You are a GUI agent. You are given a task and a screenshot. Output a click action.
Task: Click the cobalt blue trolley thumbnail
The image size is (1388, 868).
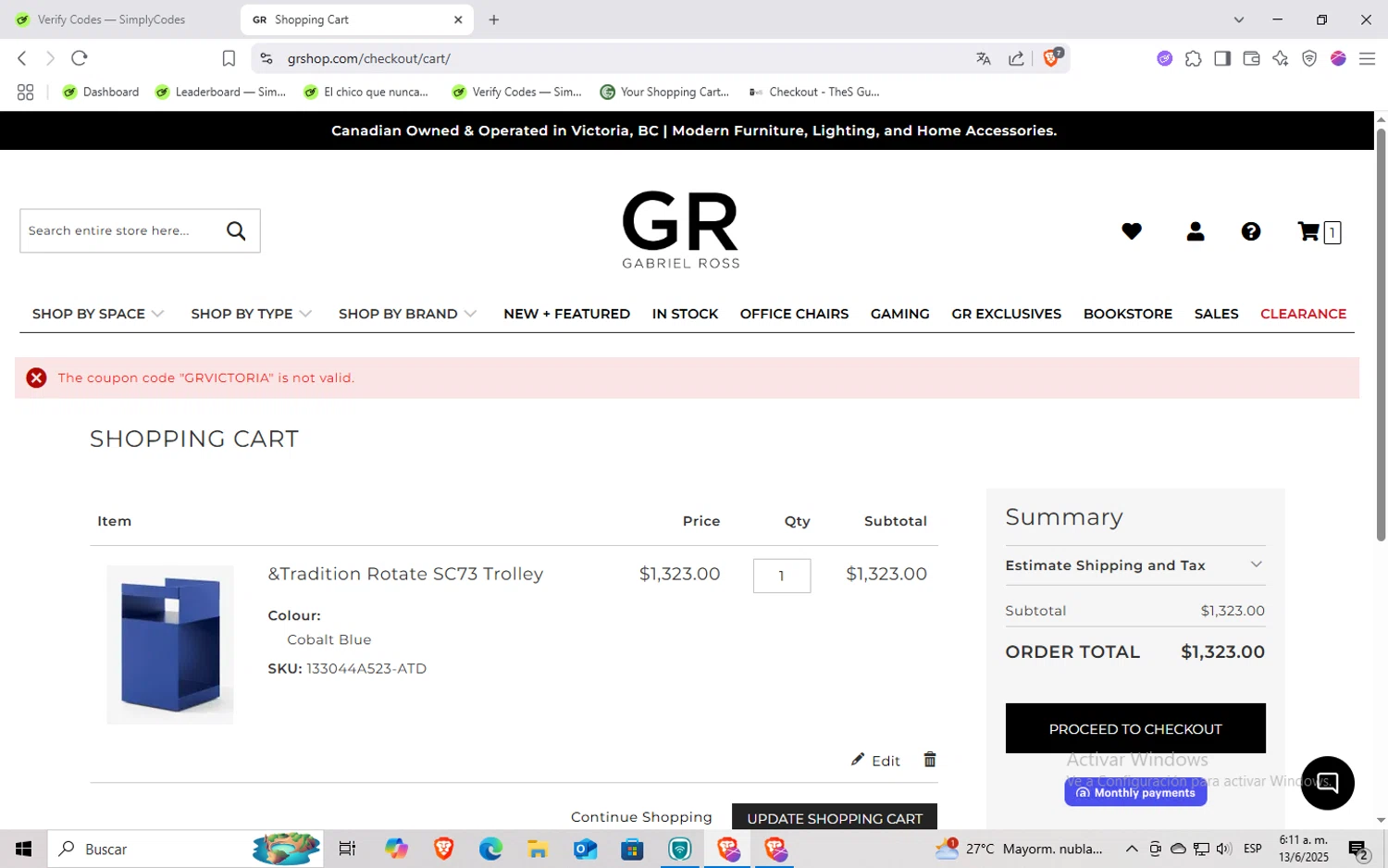point(170,644)
